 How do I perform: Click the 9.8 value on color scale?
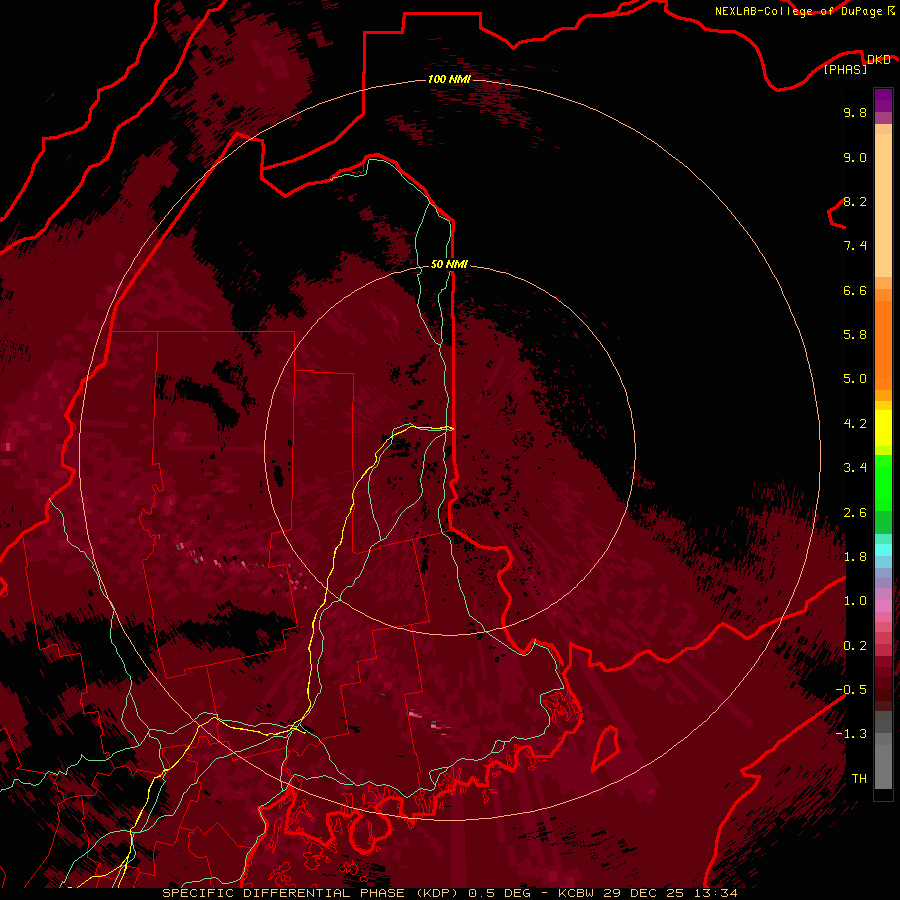pos(855,112)
